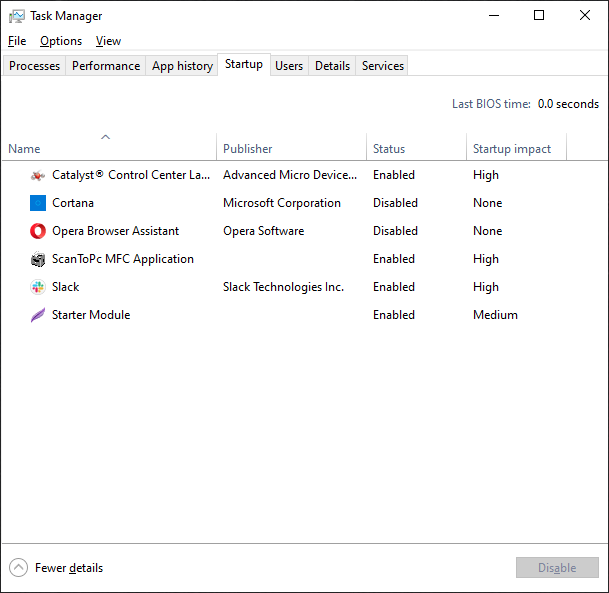Viewport: 609px width, 593px height.
Task: Click the Catalyst Control Center icon
Action: [x=38, y=175]
